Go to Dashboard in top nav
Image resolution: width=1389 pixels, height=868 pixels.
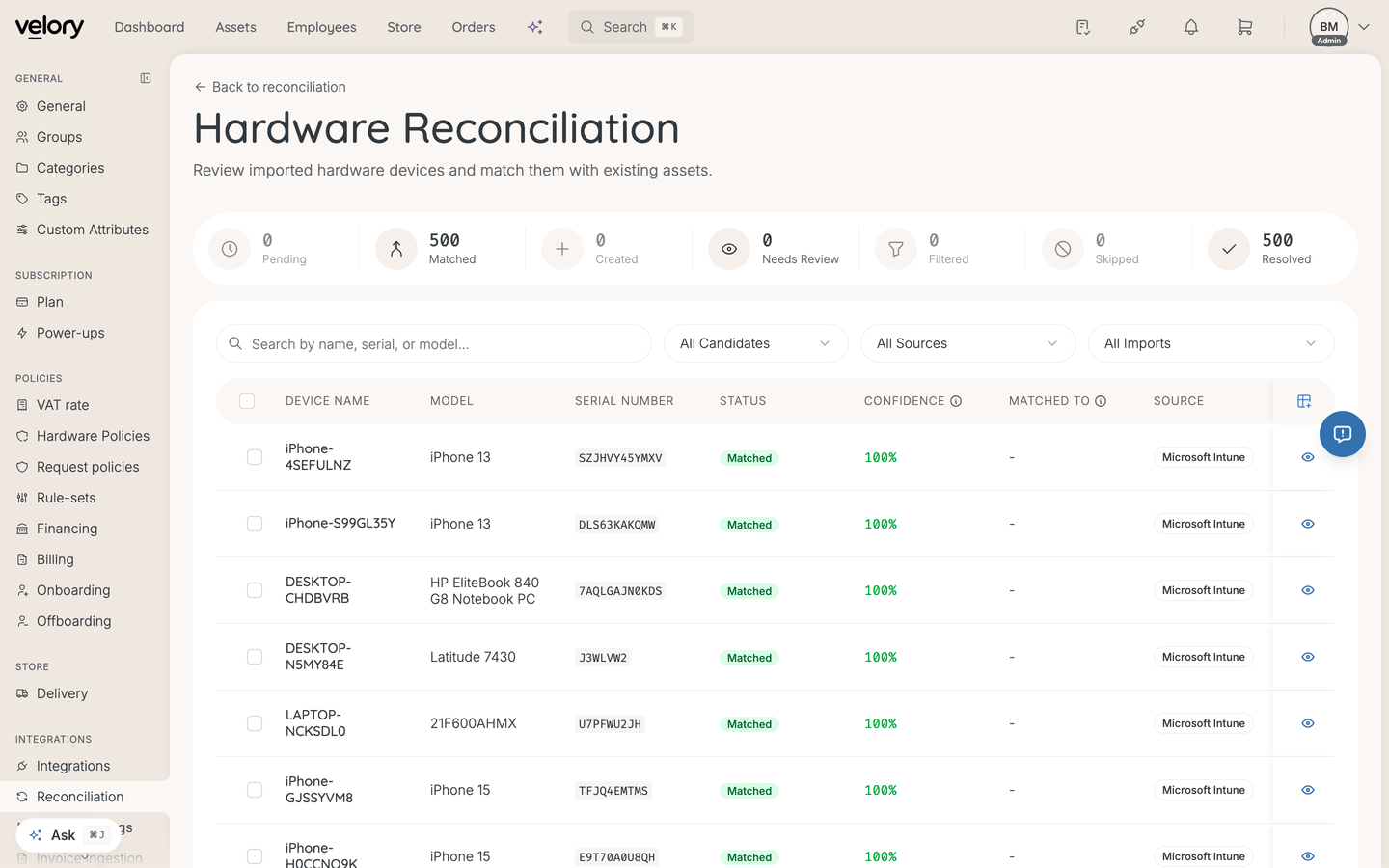150,27
